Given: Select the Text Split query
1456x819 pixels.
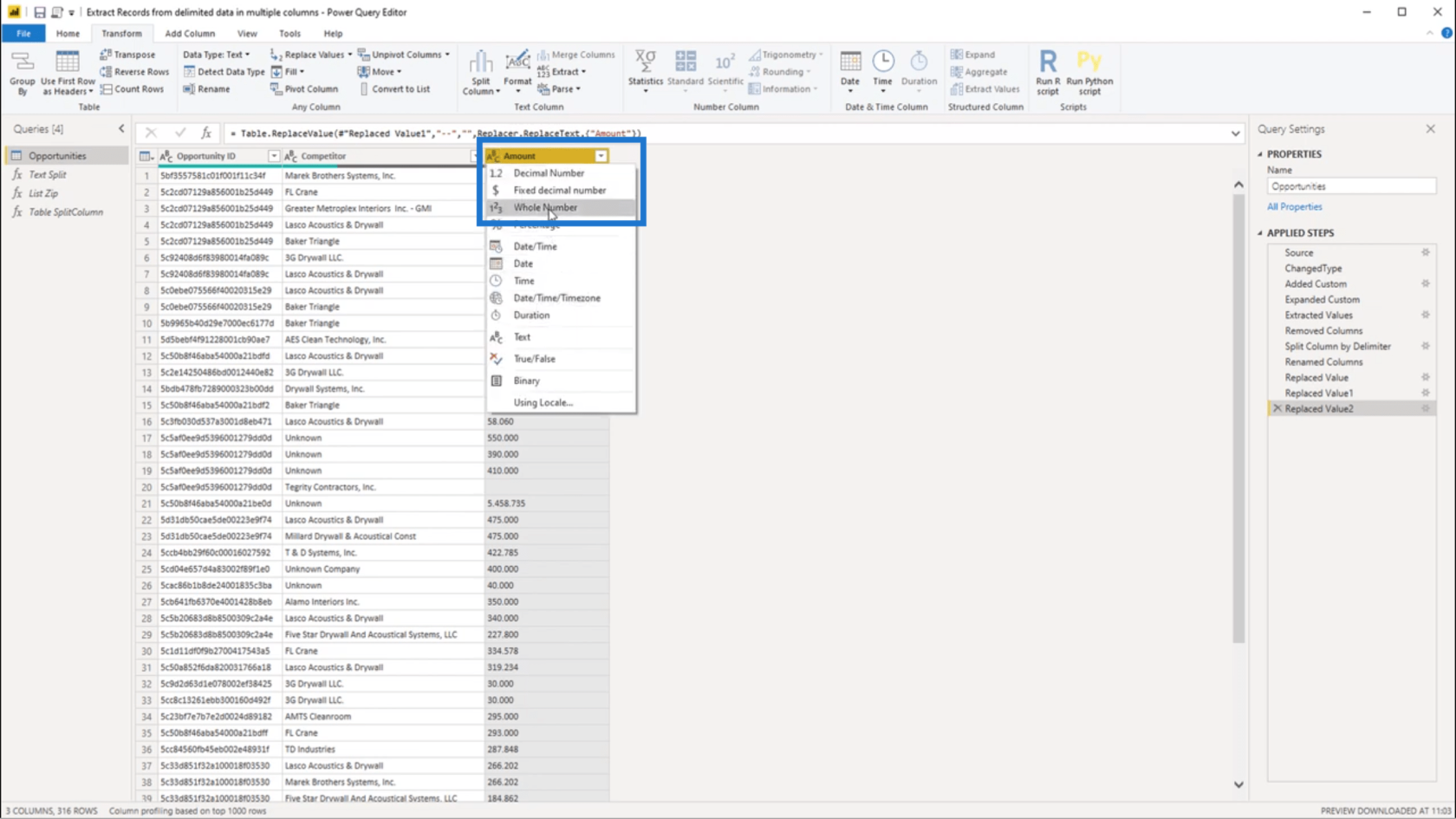Looking at the screenshot, I should (47, 174).
